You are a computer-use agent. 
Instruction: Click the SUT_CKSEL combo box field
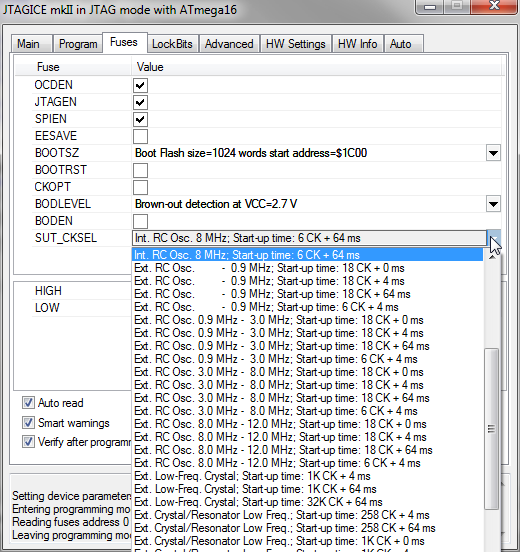[x=309, y=238]
